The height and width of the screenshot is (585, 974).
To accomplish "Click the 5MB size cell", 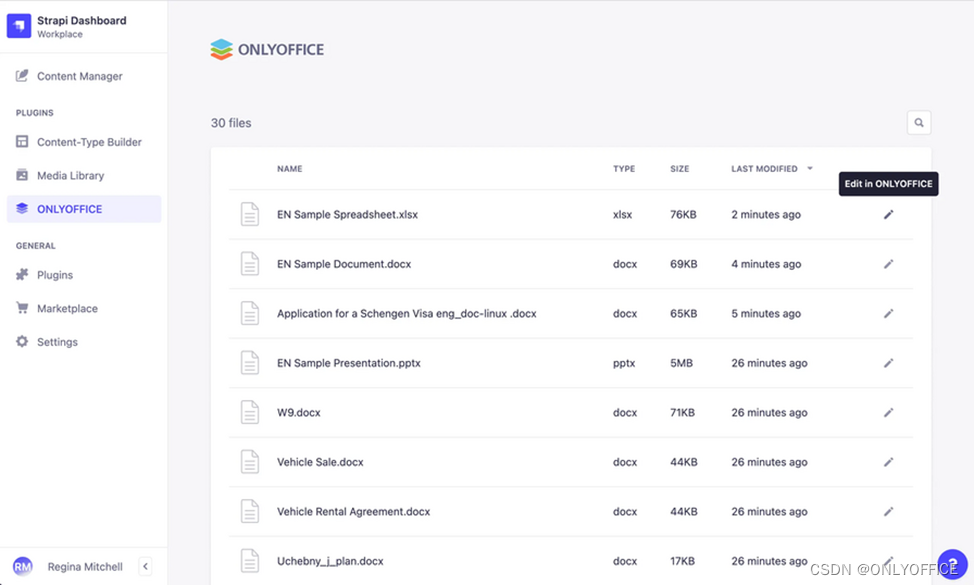I will 681,363.
